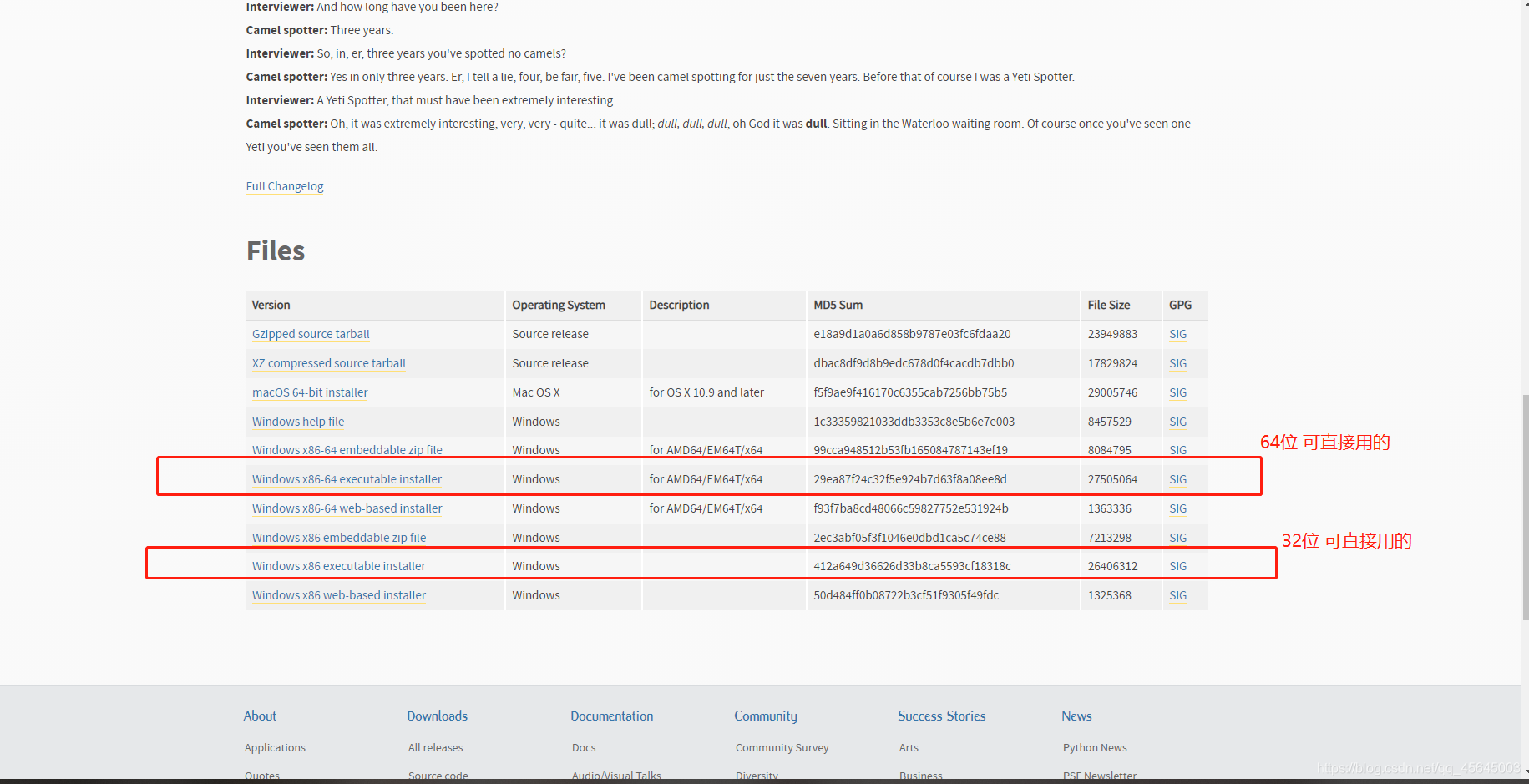The image size is (1529, 784).
Task: Select the GPG column header
Action: point(1185,305)
